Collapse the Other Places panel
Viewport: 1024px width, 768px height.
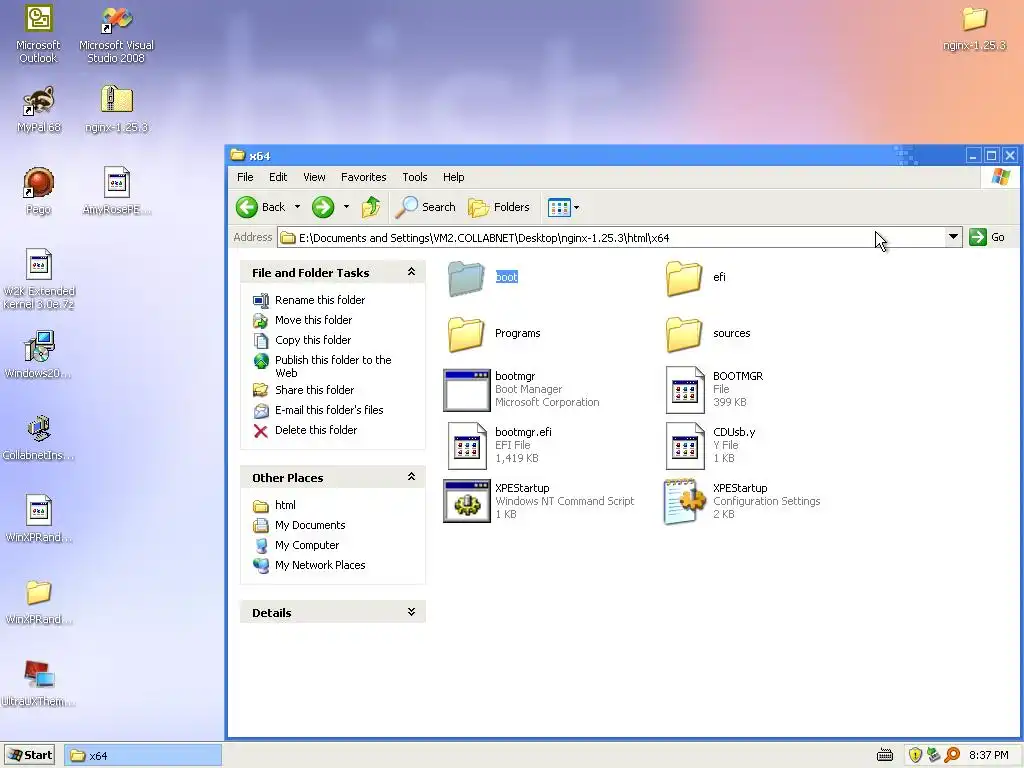pyautogui.click(x=411, y=477)
